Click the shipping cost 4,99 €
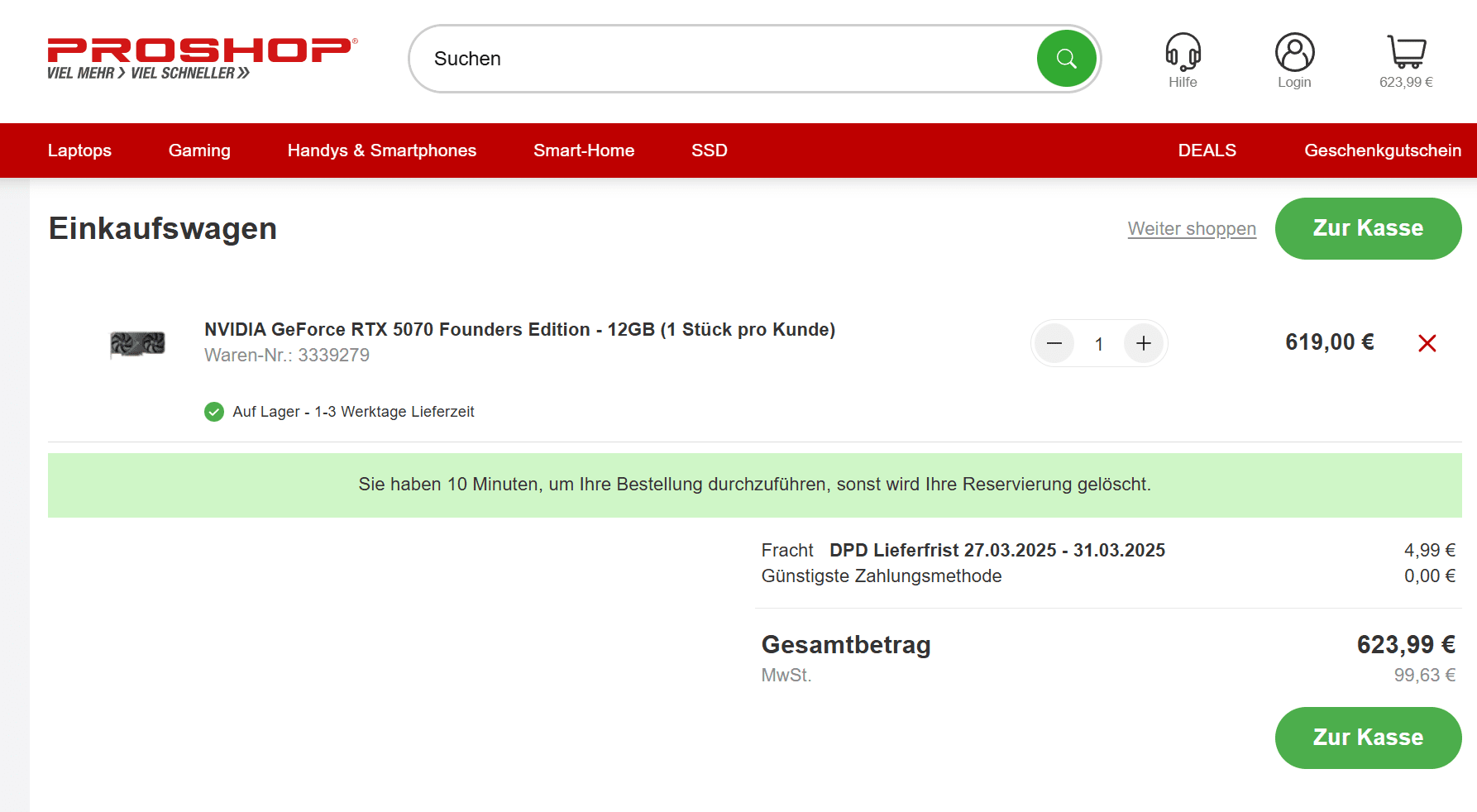The height and width of the screenshot is (812, 1477). coord(1430,551)
